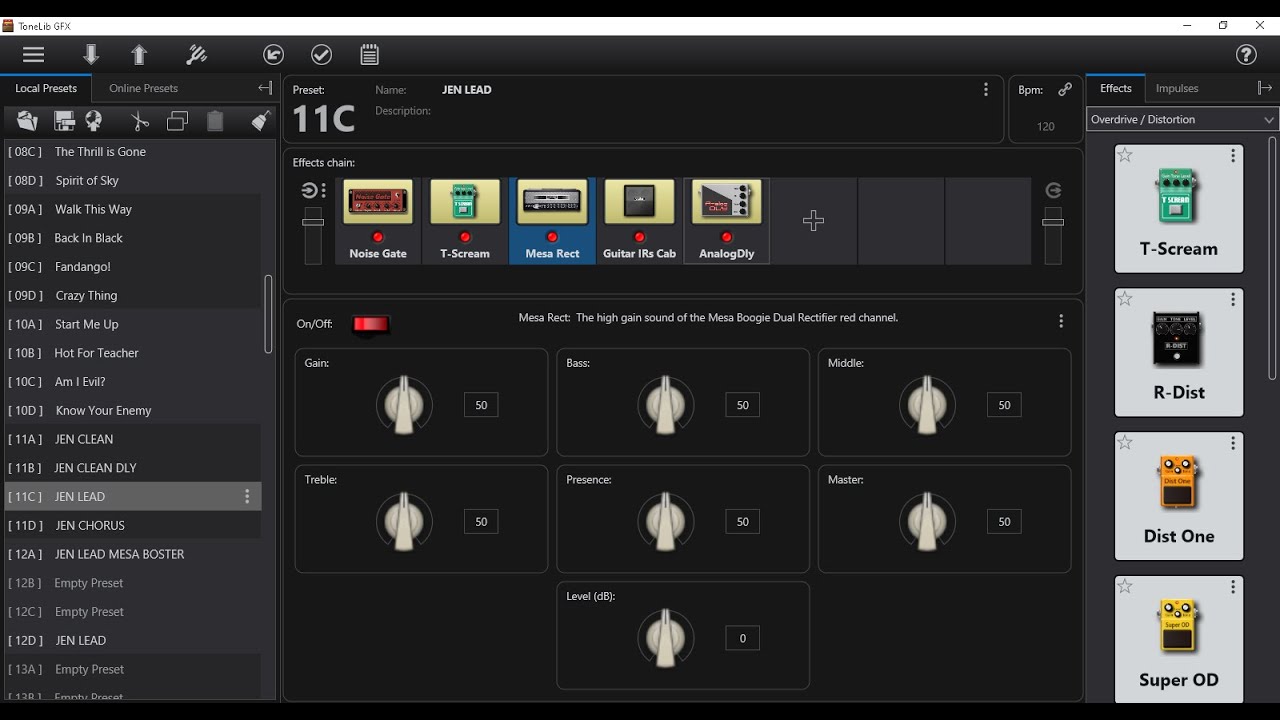Viewport: 1280px width, 720px height.
Task: Click the upload arrow toolbar icon
Action: (139, 55)
